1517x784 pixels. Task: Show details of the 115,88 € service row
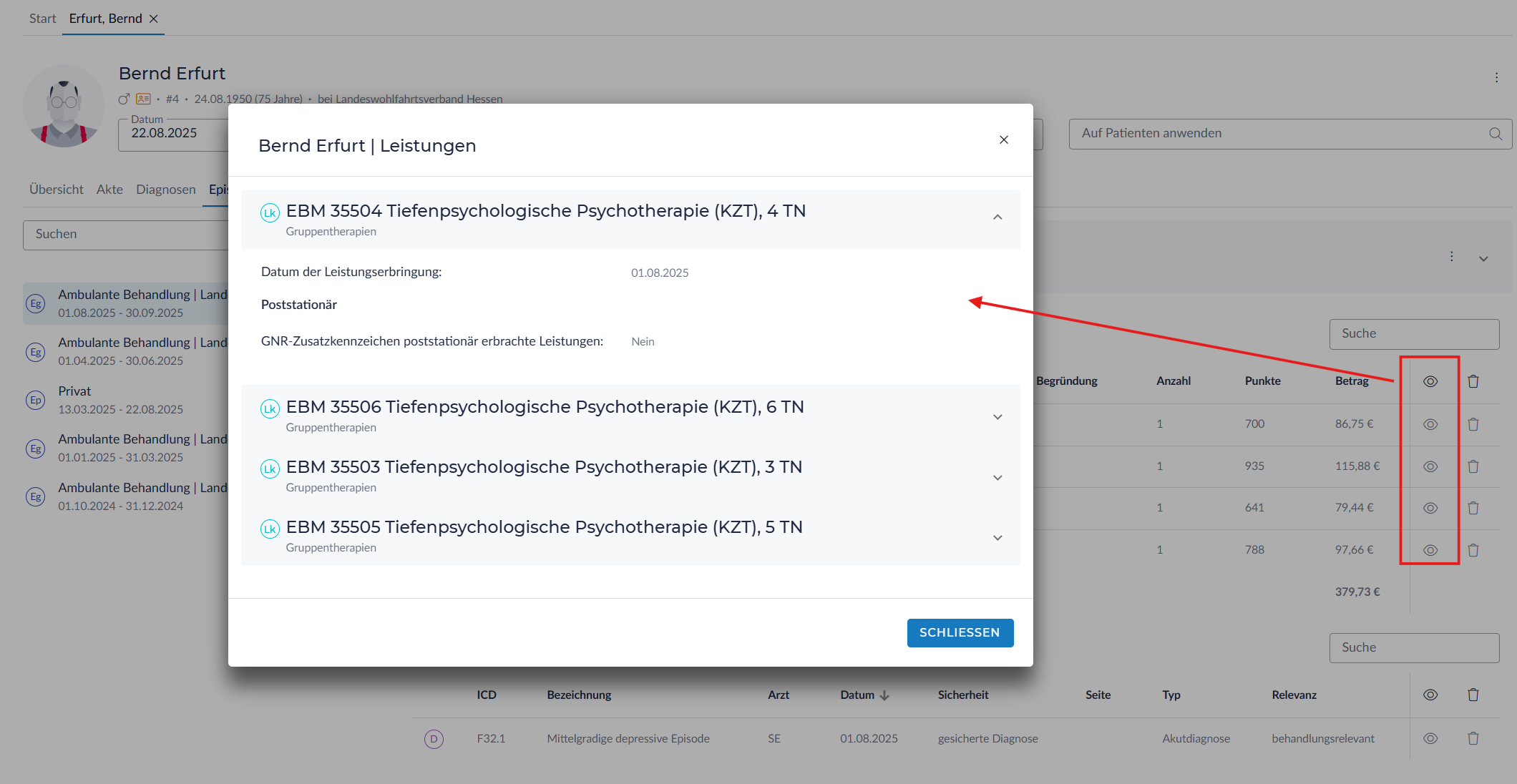coord(1430,466)
